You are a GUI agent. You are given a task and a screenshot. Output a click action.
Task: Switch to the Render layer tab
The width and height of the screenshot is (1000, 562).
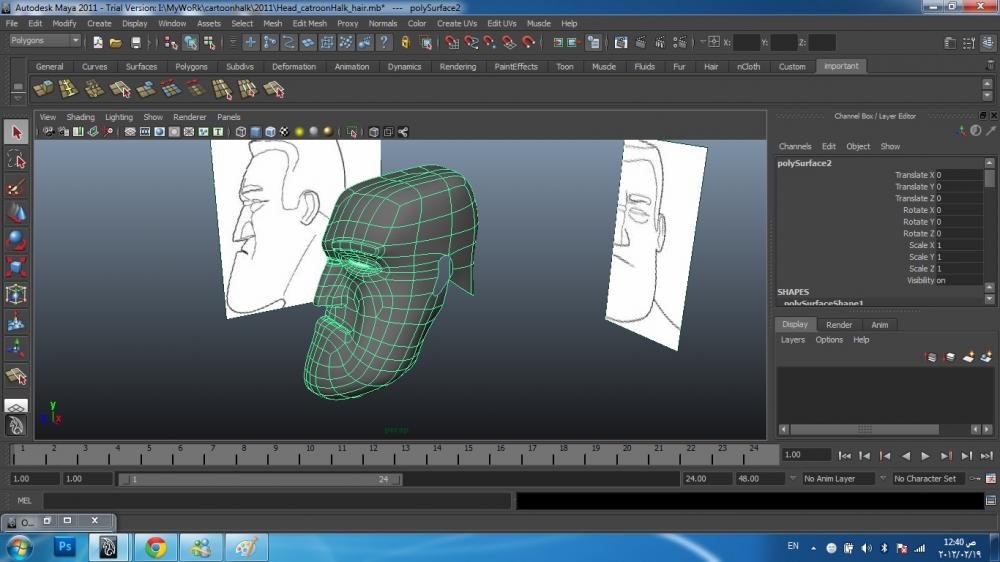point(839,325)
